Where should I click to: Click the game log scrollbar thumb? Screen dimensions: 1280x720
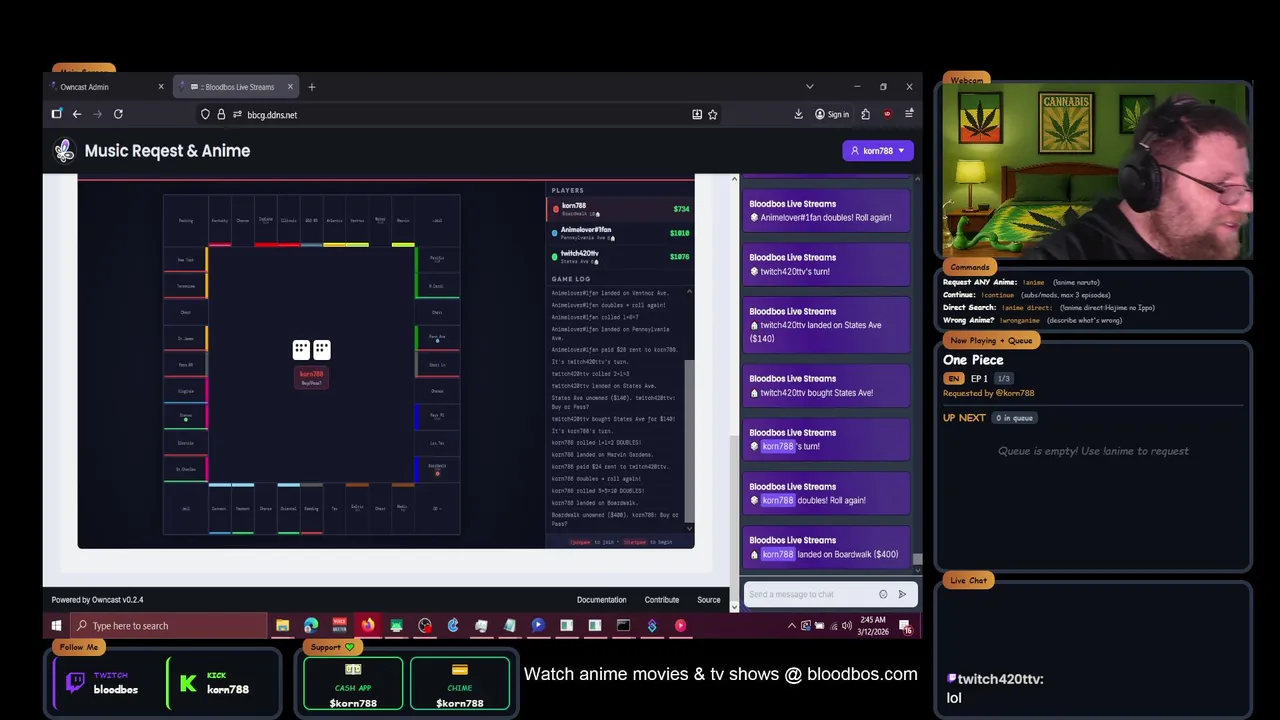[689, 440]
